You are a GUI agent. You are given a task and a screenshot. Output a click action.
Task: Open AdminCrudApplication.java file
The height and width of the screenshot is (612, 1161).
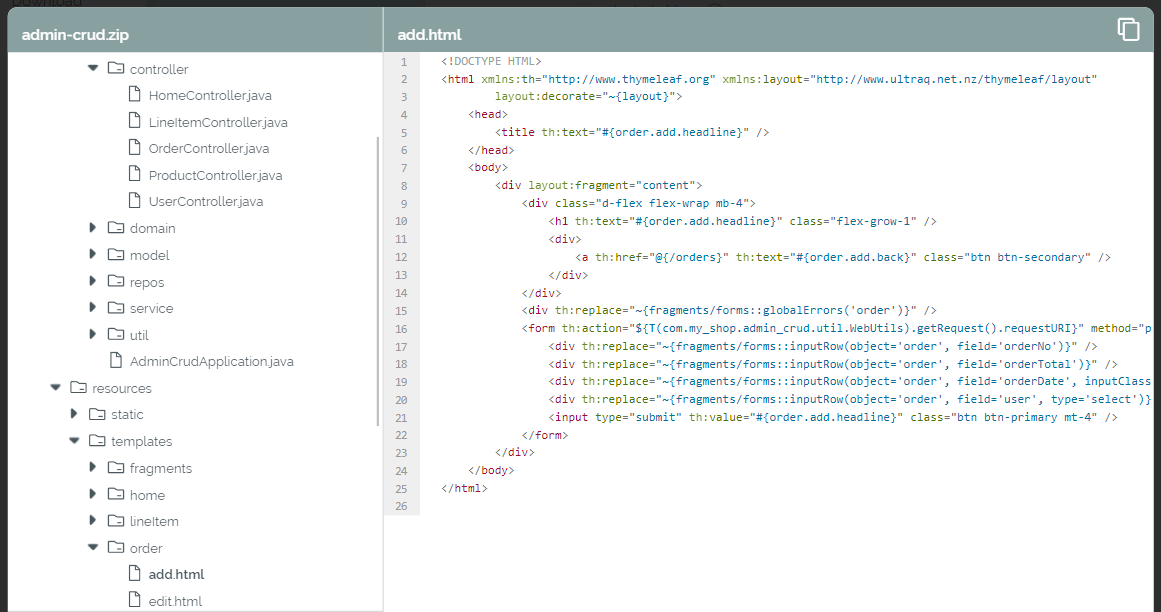pos(212,362)
